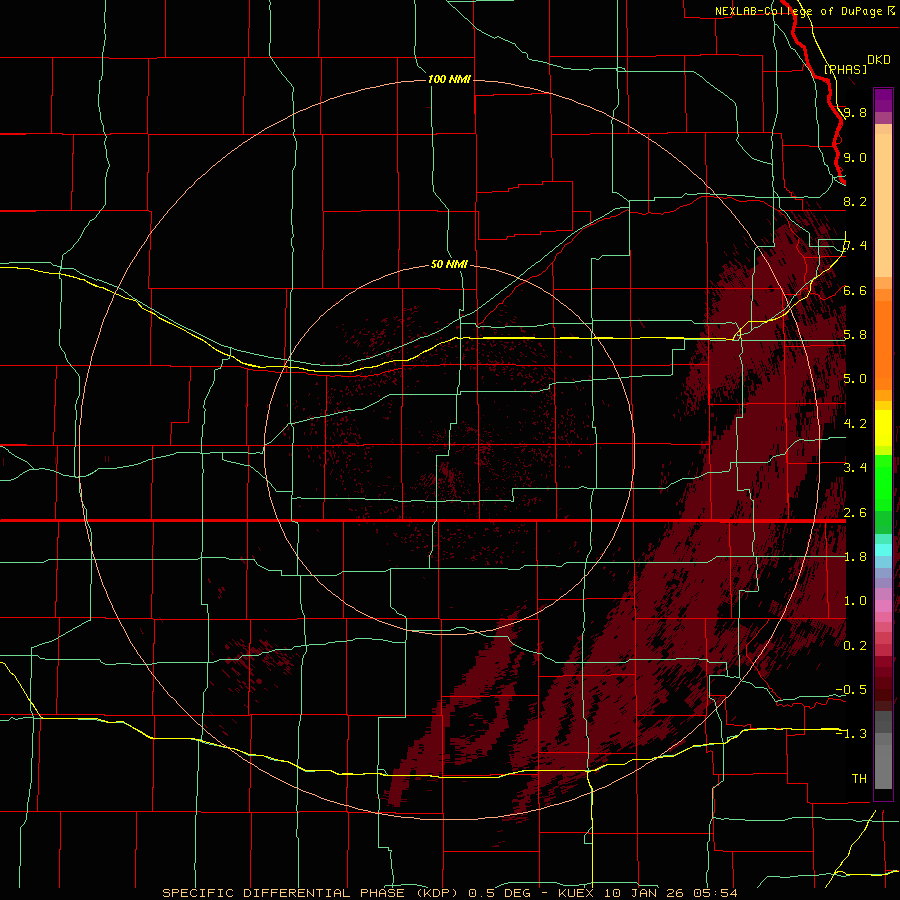Click the 9.0 legend value
The width and height of the screenshot is (900, 900).
tap(855, 157)
